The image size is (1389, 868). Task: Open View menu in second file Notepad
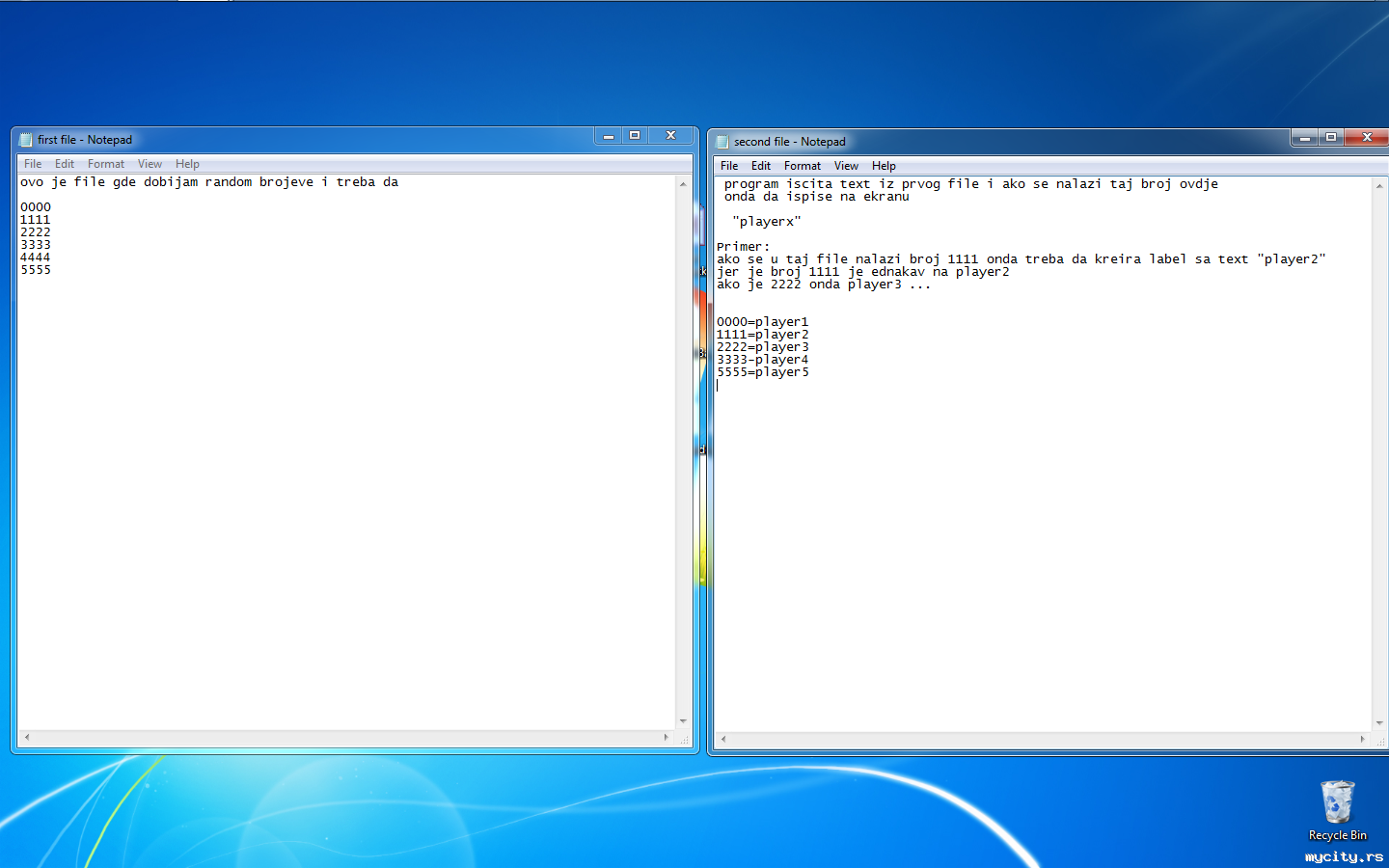[846, 166]
